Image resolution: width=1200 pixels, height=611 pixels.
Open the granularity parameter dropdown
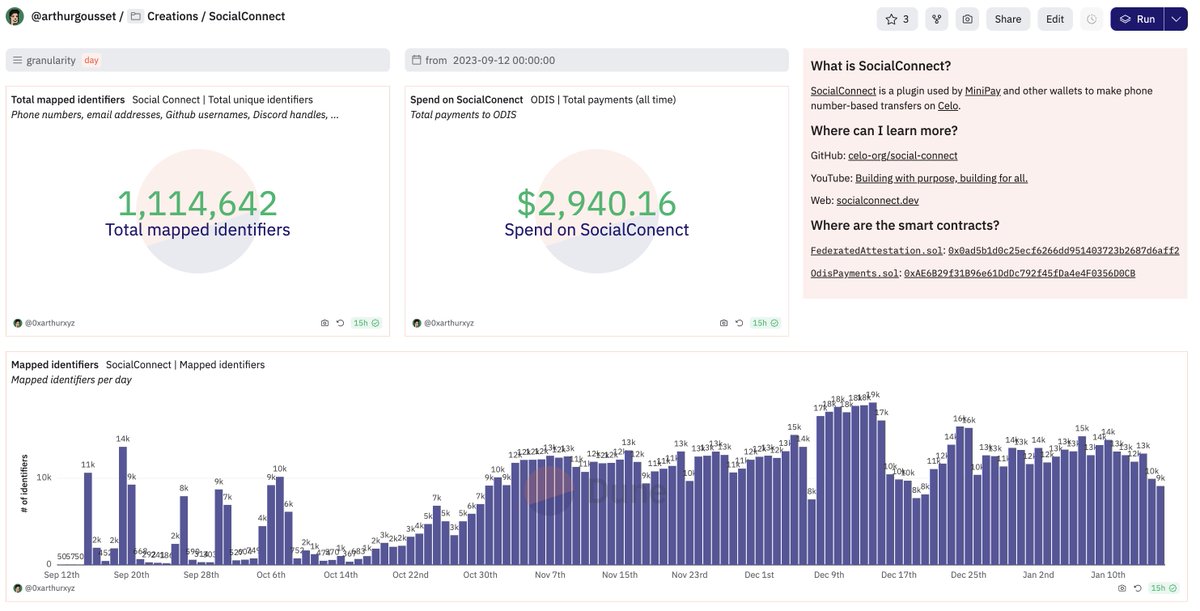point(198,60)
